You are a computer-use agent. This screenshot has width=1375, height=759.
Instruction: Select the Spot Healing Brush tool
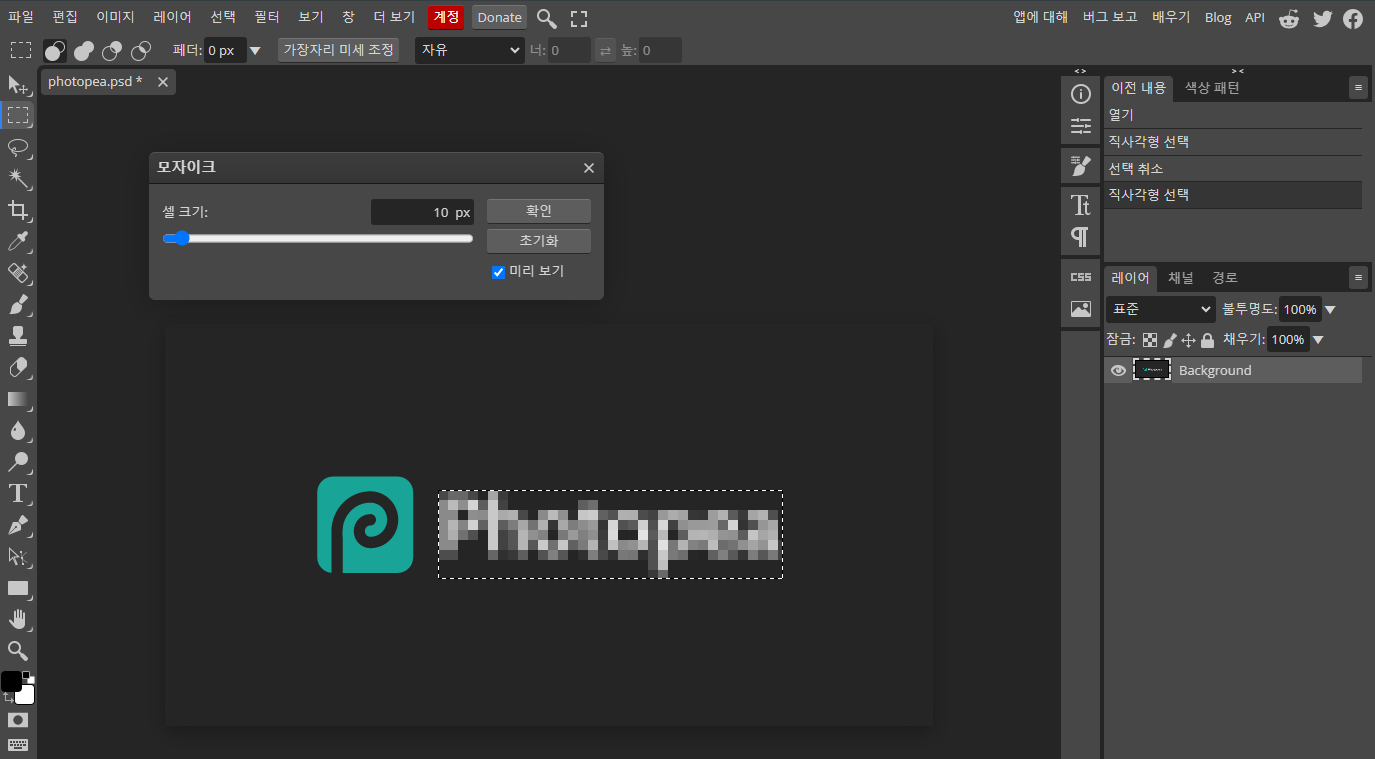(x=18, y=273)
